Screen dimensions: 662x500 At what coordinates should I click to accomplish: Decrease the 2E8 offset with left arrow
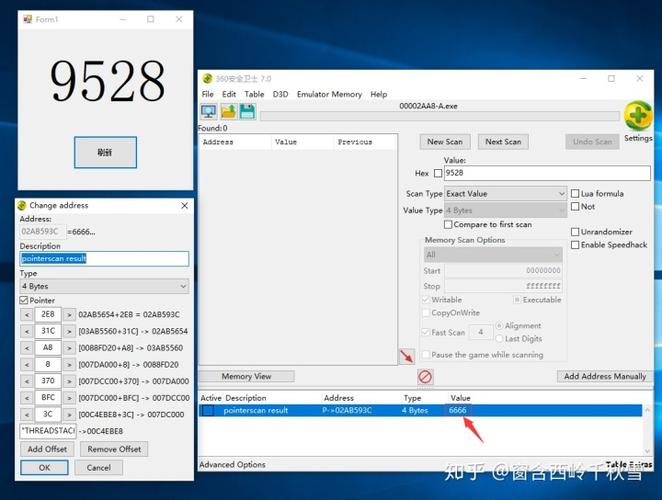pyautogui.click(x=27, y=315)
